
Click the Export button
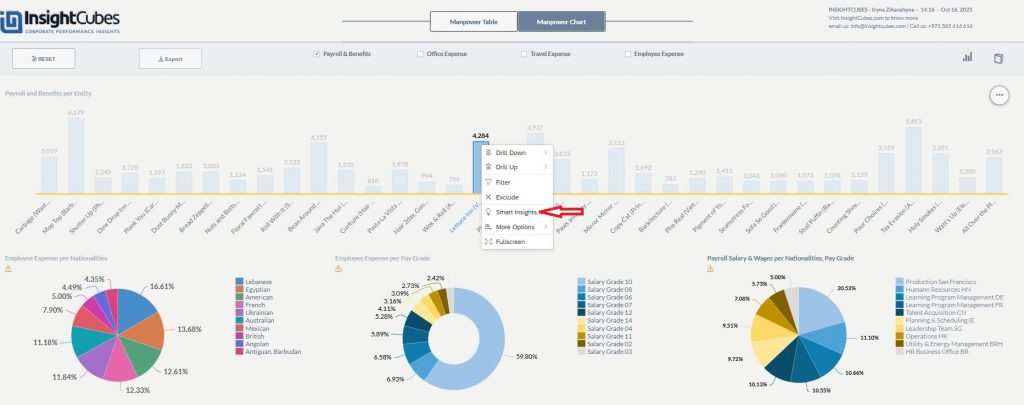[x=170, y=59]
